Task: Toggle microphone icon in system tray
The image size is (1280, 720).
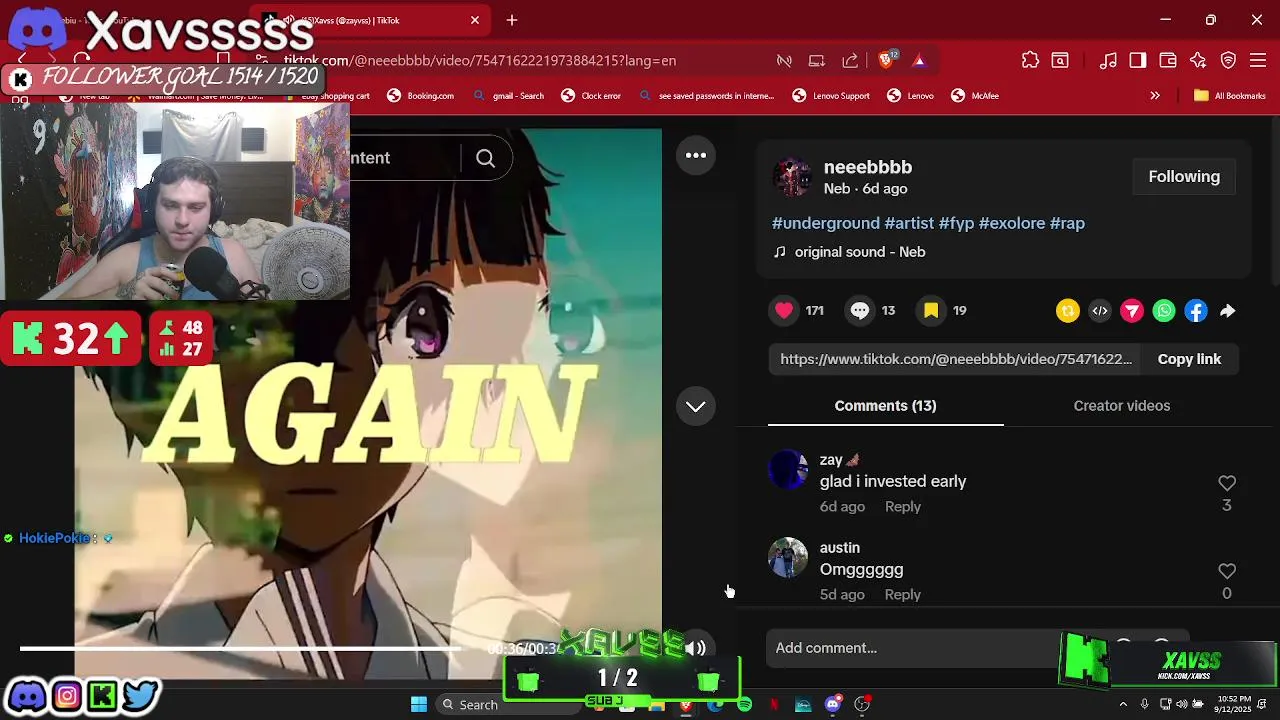Action: 1144,705
